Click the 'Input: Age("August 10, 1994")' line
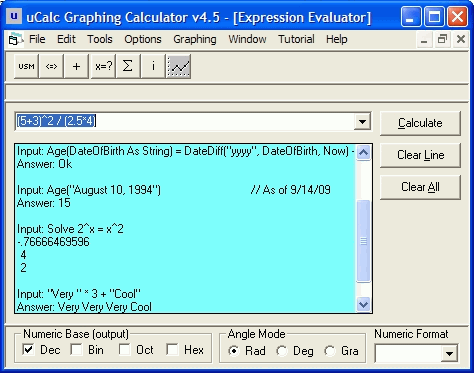The height and width of the screenshot is (373, 474). (x=89, y=190)
